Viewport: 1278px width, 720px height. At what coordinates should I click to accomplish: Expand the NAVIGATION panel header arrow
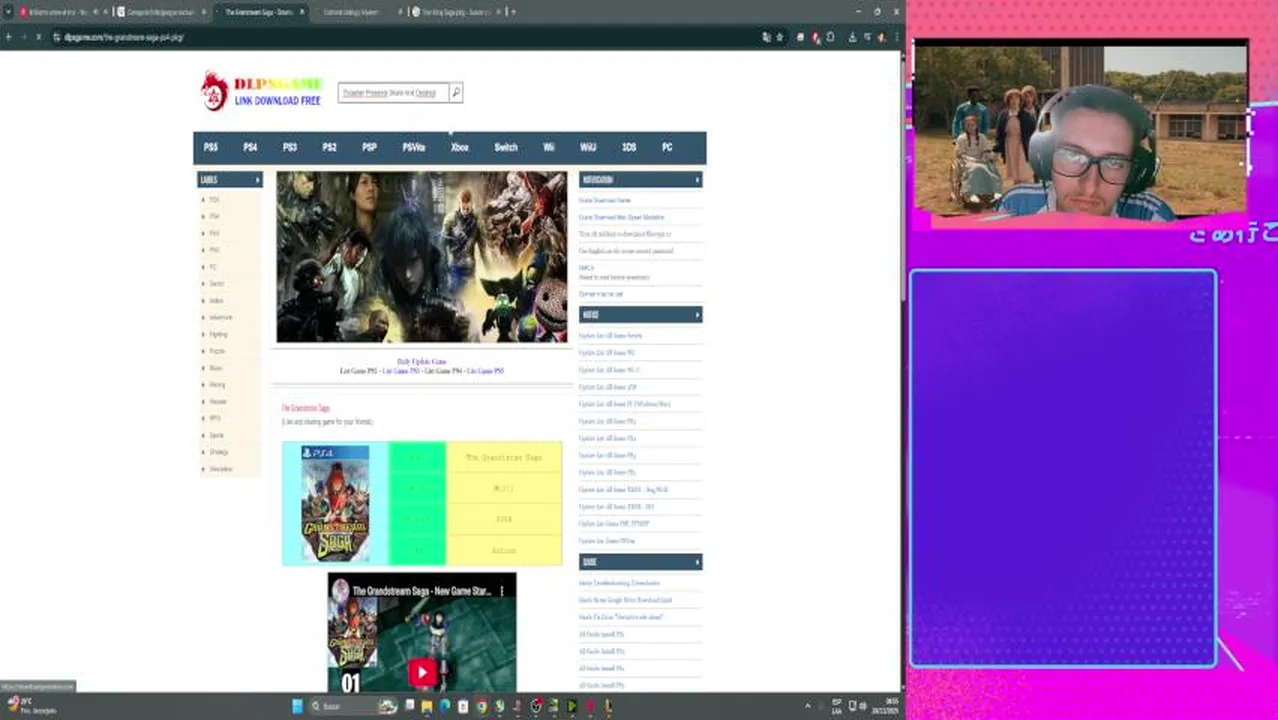point(697,180)
